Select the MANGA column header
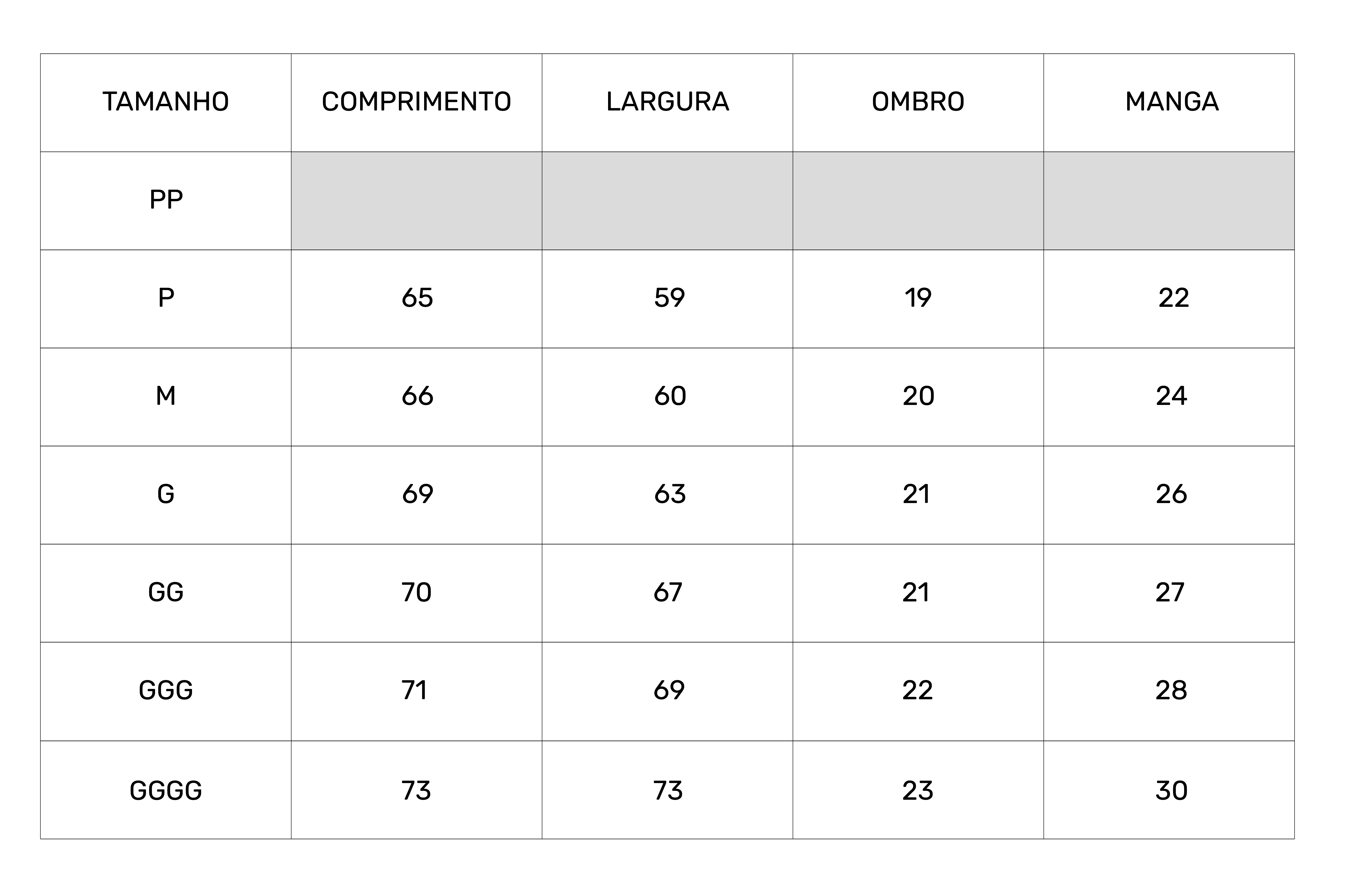 point(1172,102)
